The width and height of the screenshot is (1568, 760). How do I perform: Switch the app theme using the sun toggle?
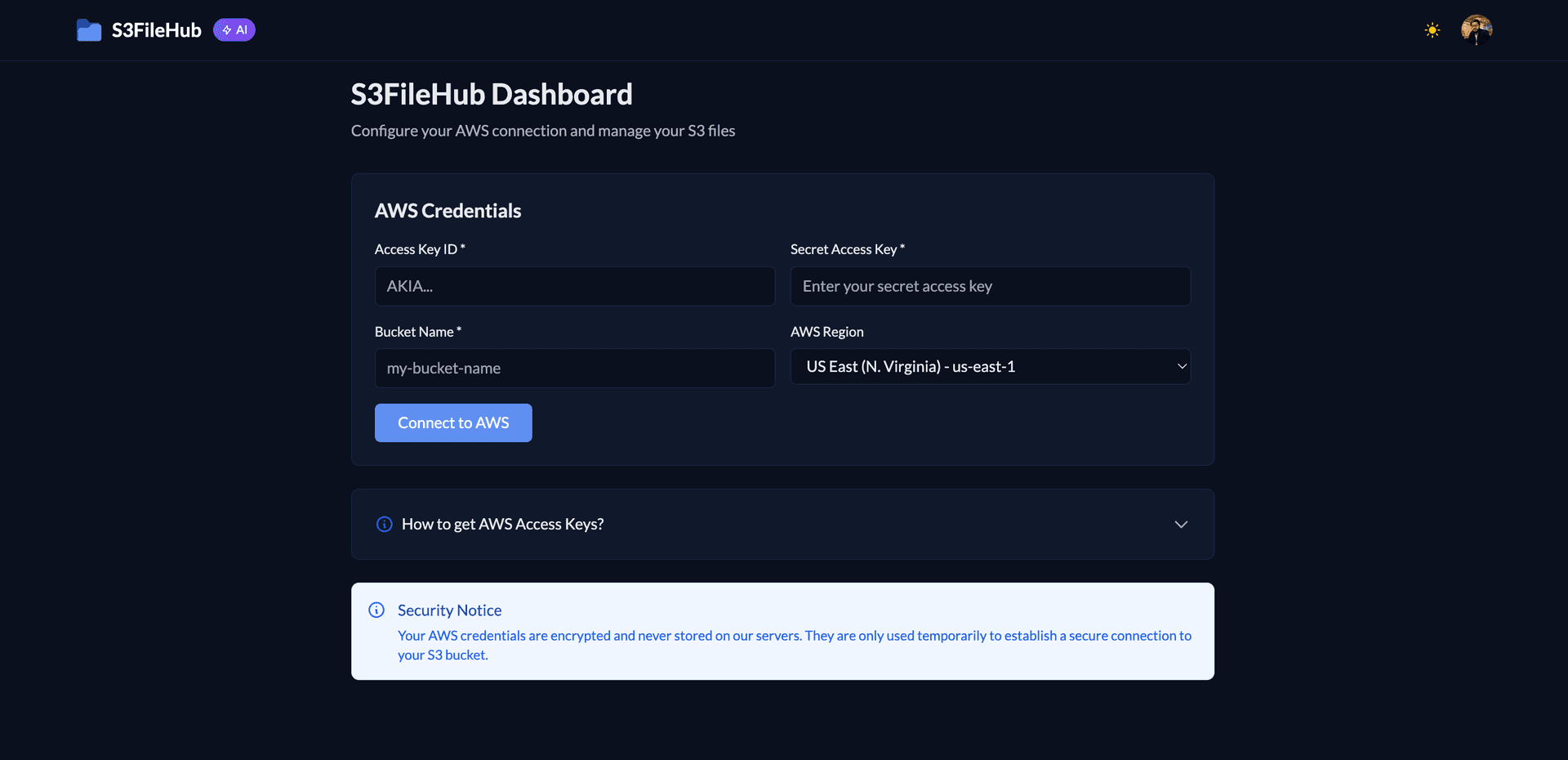(1432, 29)
